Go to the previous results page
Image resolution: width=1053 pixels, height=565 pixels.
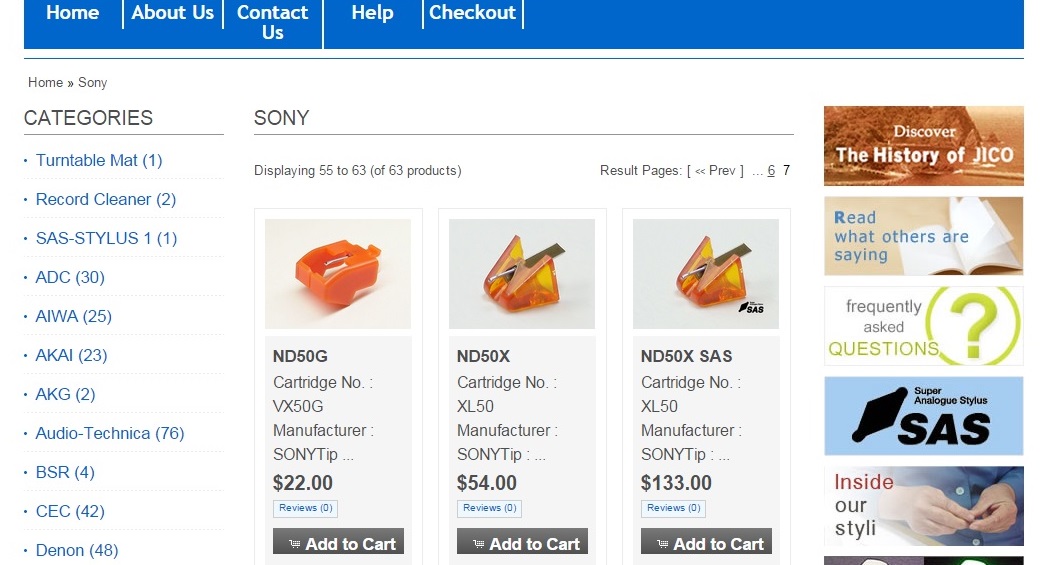pos(715,171)
